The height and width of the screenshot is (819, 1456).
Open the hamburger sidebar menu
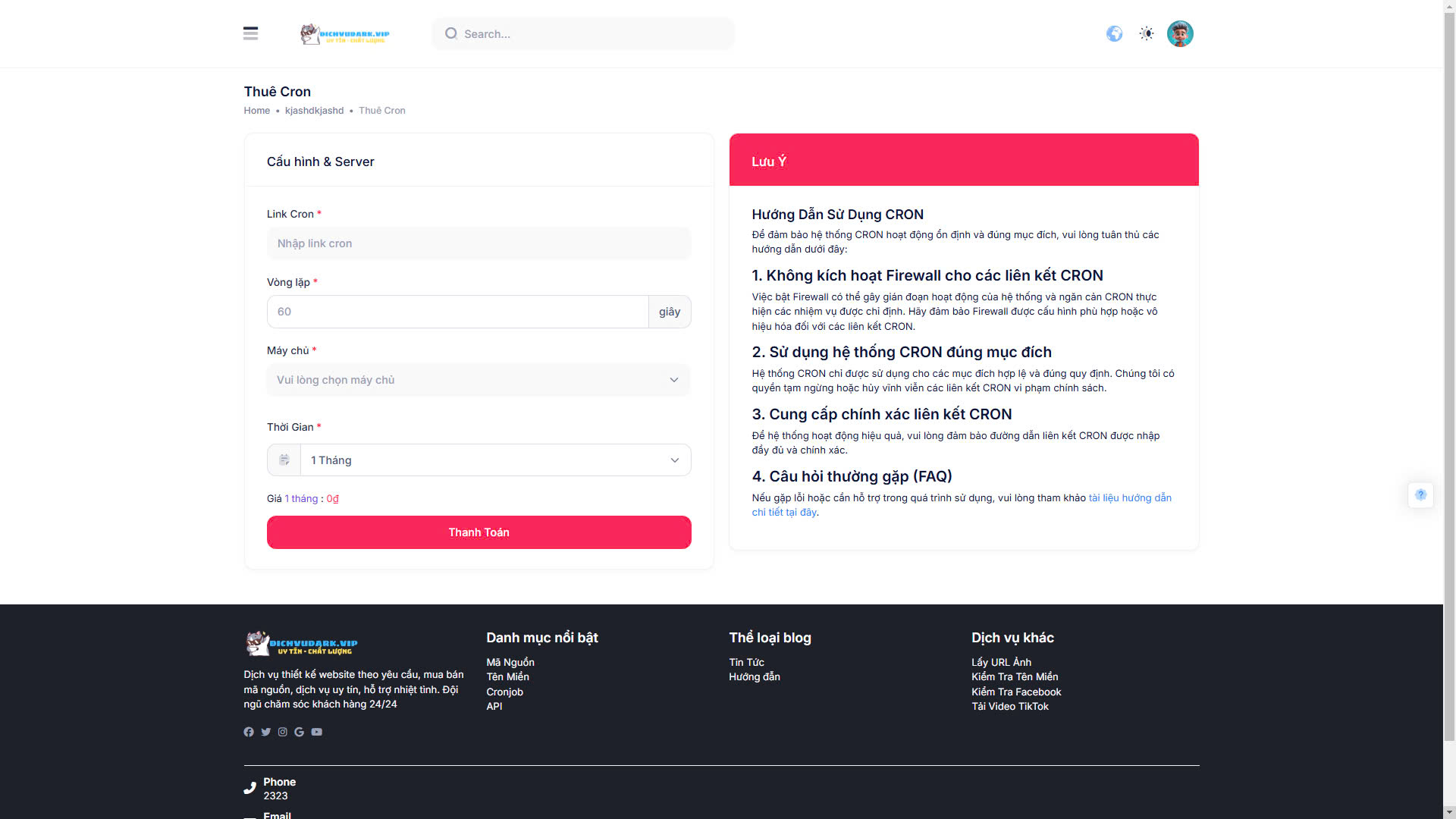[250, 33]
